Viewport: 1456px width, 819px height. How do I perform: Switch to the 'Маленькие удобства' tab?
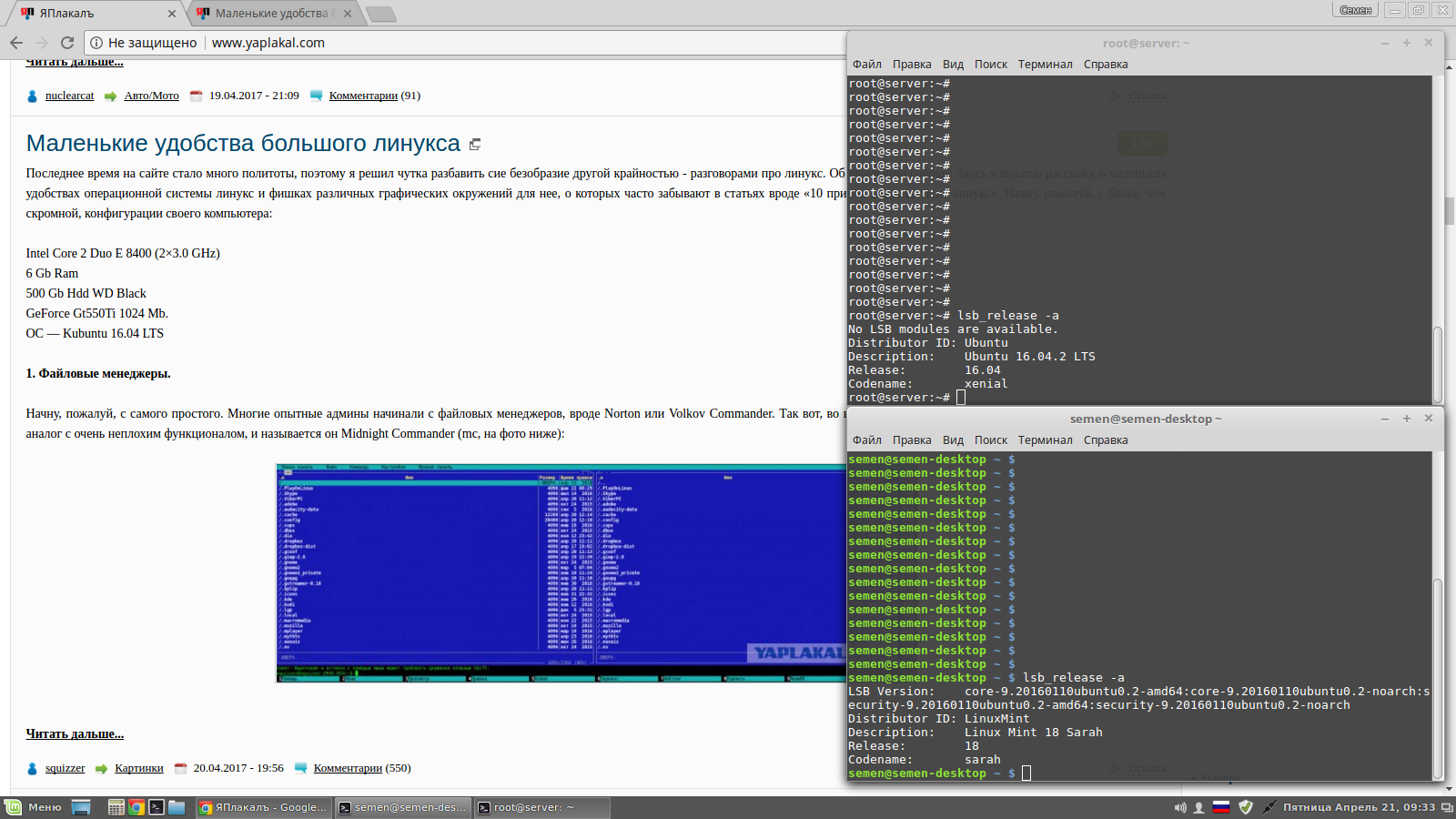tap(273, 14)
